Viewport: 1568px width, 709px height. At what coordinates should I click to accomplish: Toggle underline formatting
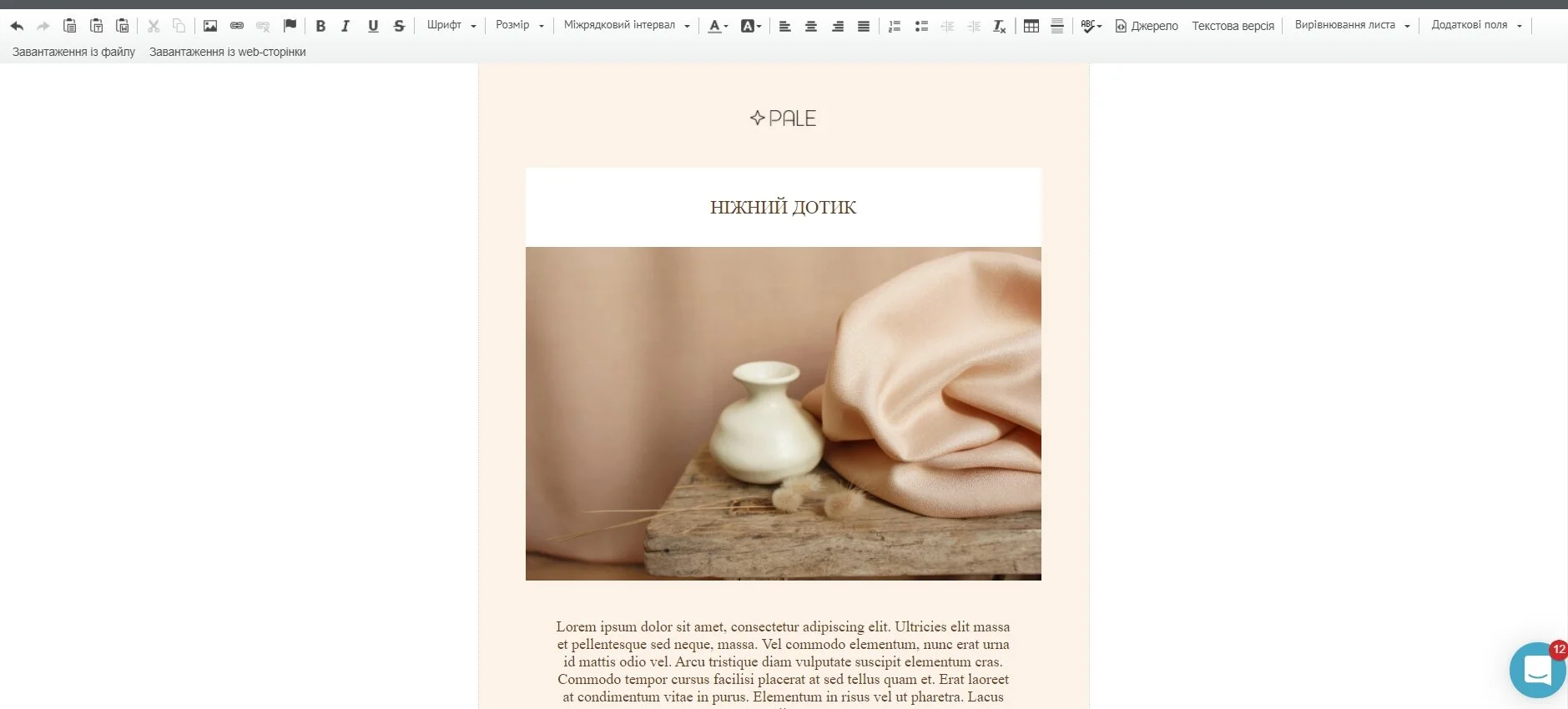(x=373, y=26)
